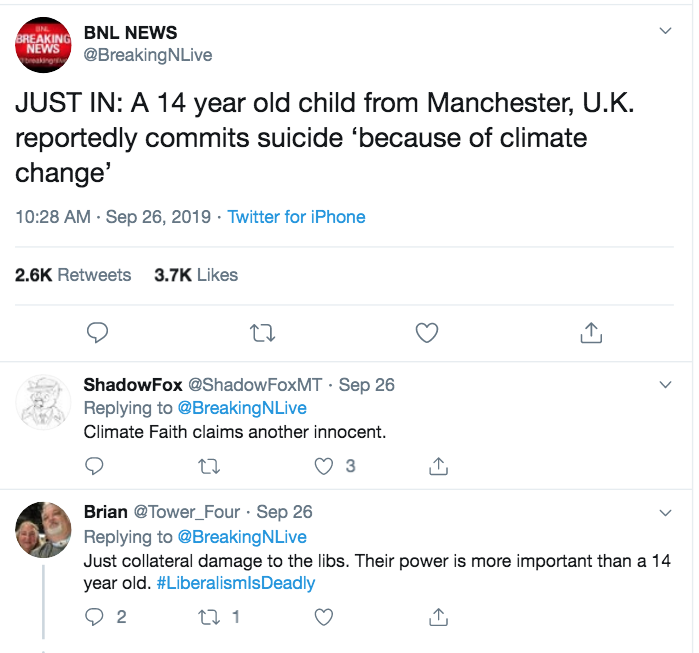Screen dimensions: 699x653
Task: View the 3.7K Likes list
Action: 196,274
